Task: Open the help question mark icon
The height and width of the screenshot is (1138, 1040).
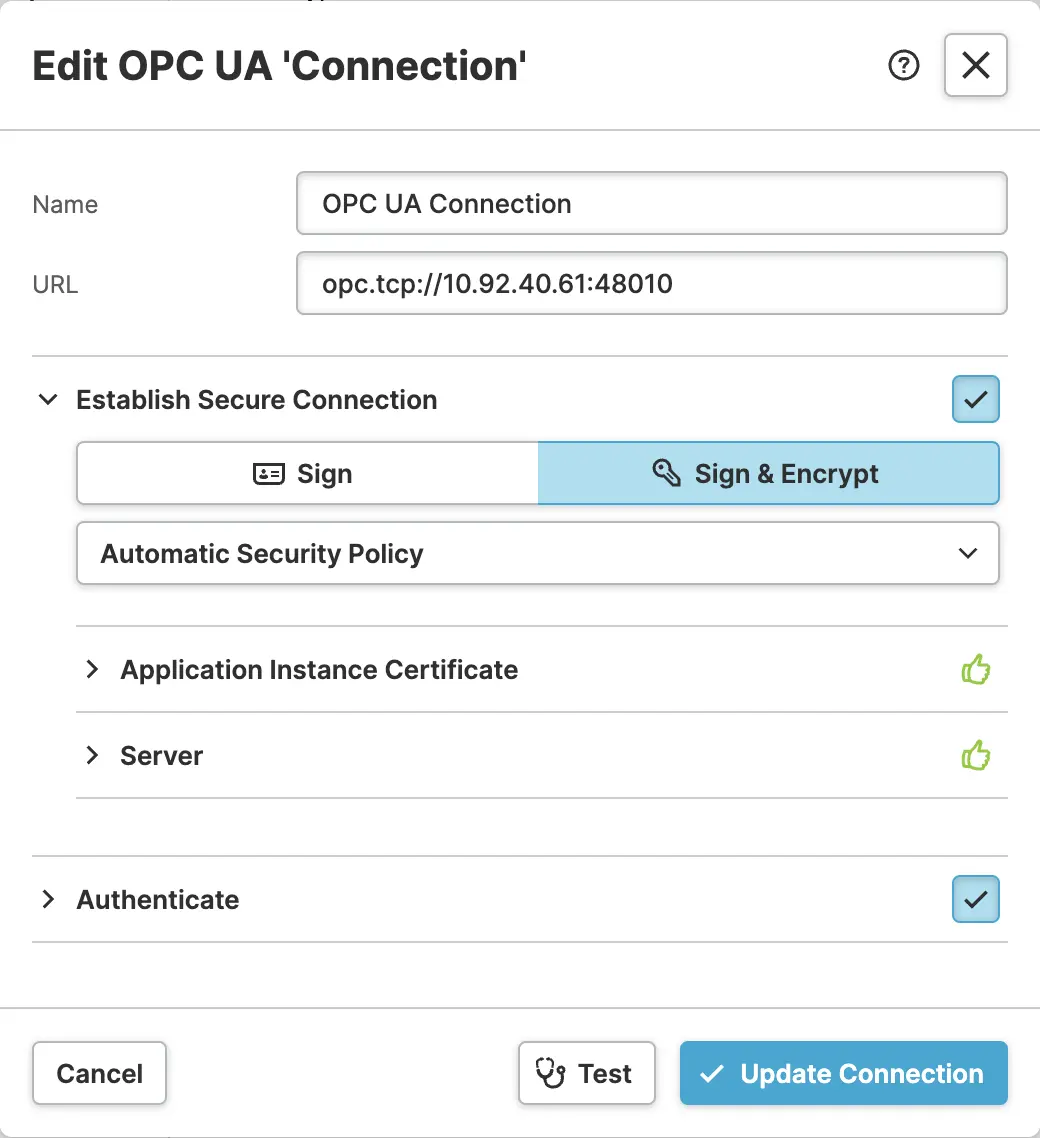Action: [x=903, y=66]
